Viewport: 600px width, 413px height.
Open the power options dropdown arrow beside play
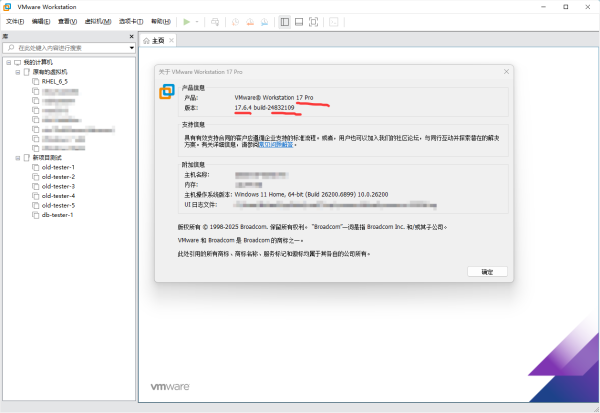[197, 22]
